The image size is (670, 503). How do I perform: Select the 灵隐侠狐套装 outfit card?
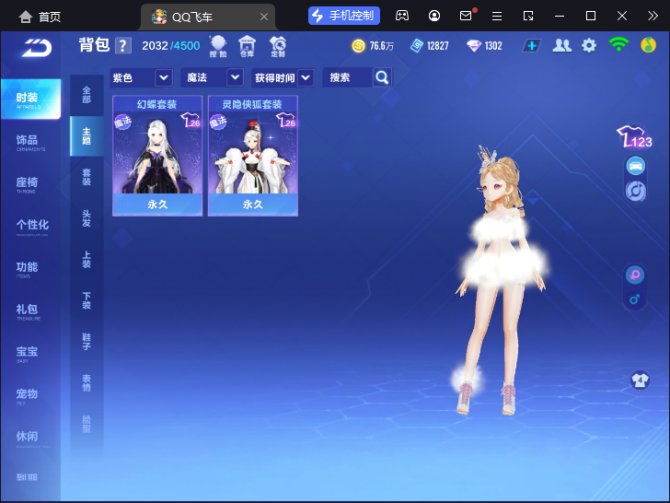[x=253, y=156]
